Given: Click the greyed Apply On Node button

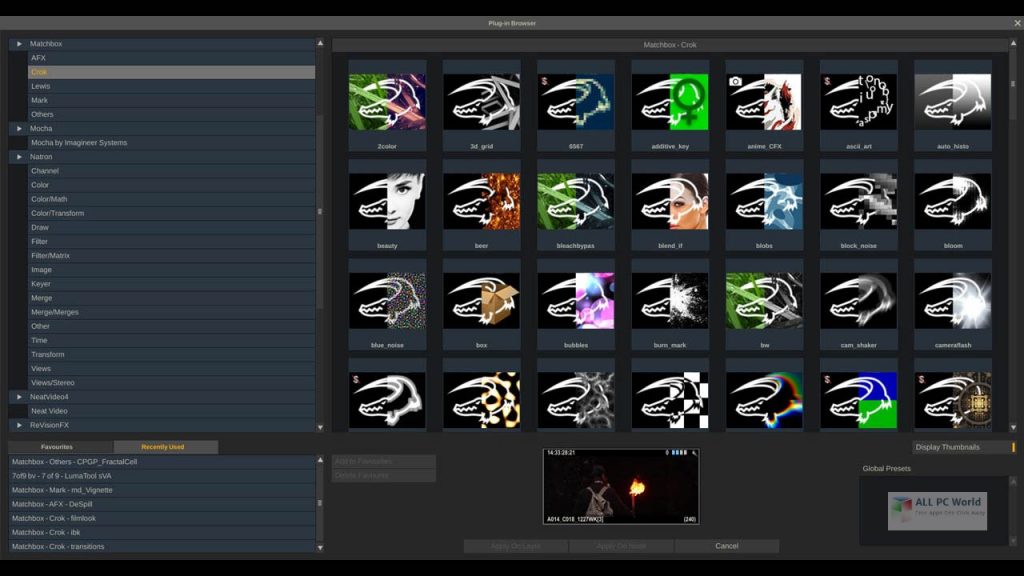Looking at the screenshot, I should pyautogui.click(x=621, y=546).
